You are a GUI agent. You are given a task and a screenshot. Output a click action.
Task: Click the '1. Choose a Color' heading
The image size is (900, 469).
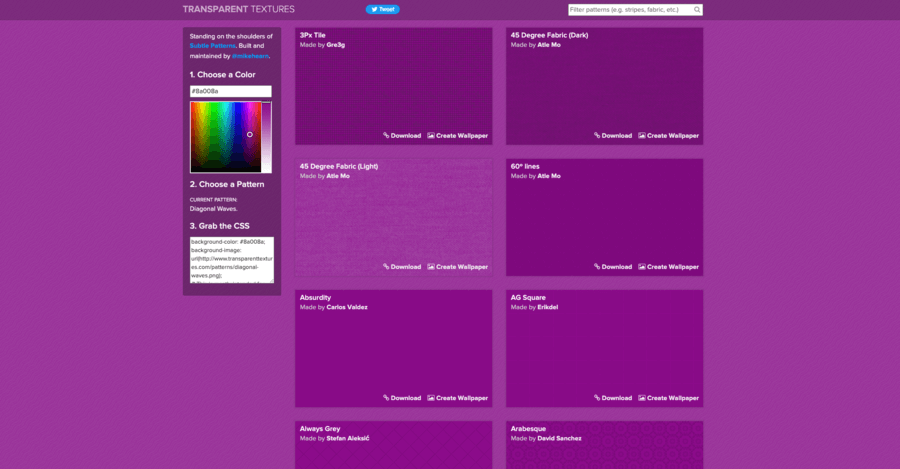pos(223,75)
